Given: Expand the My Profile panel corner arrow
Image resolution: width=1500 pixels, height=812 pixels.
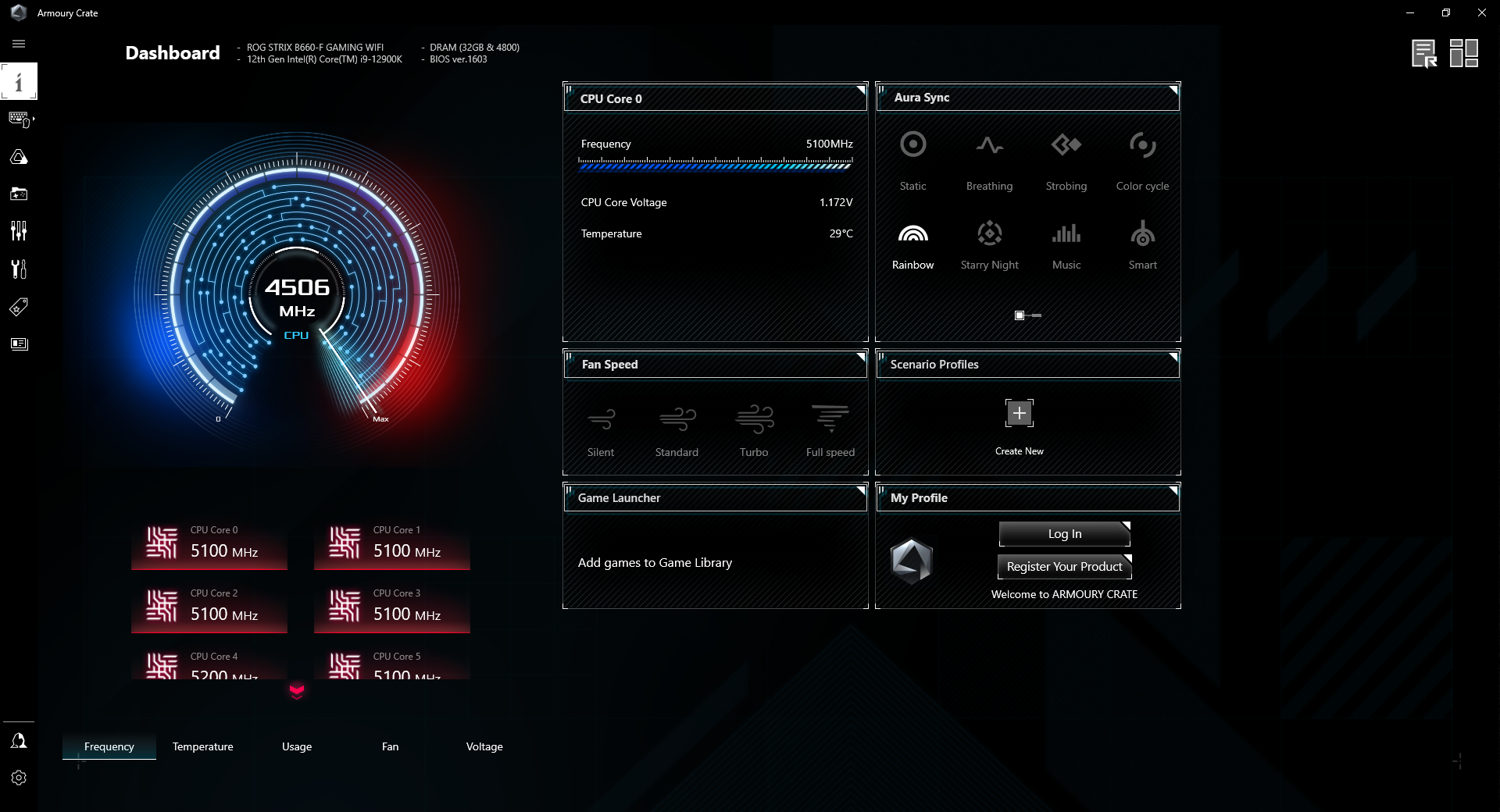Looking at the screenshot, I should click(1173, 490).
